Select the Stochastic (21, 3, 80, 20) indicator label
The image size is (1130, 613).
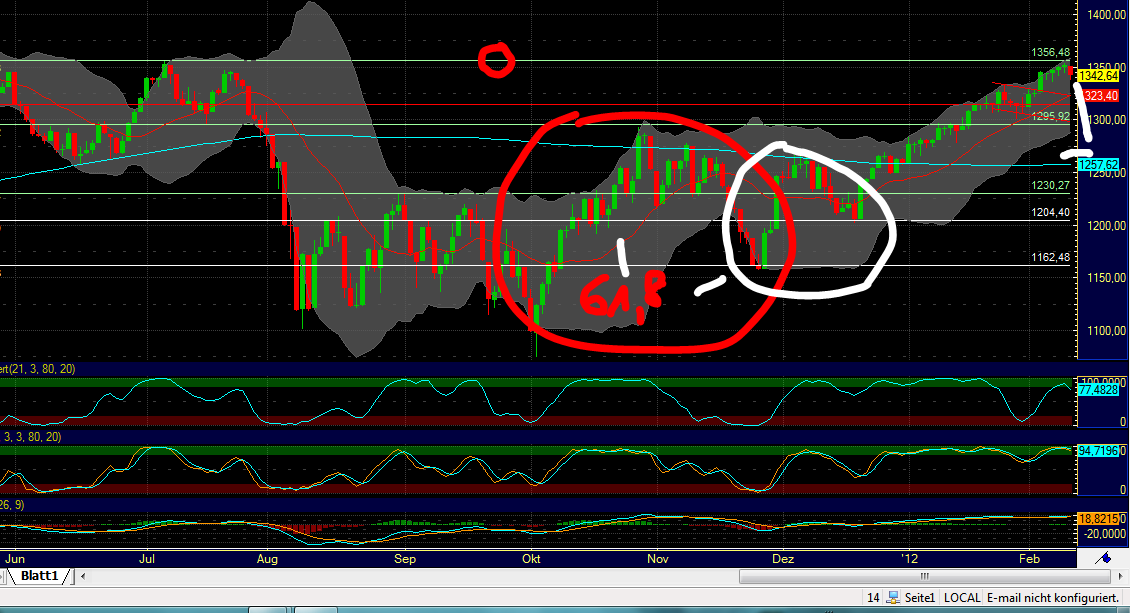coord(38,370)
